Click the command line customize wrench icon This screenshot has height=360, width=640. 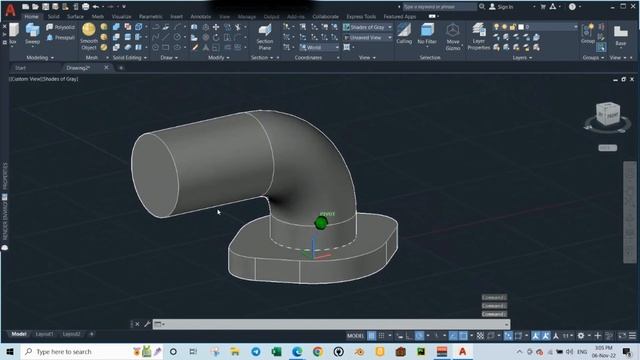pyautogui.click(x=147, y=324)
